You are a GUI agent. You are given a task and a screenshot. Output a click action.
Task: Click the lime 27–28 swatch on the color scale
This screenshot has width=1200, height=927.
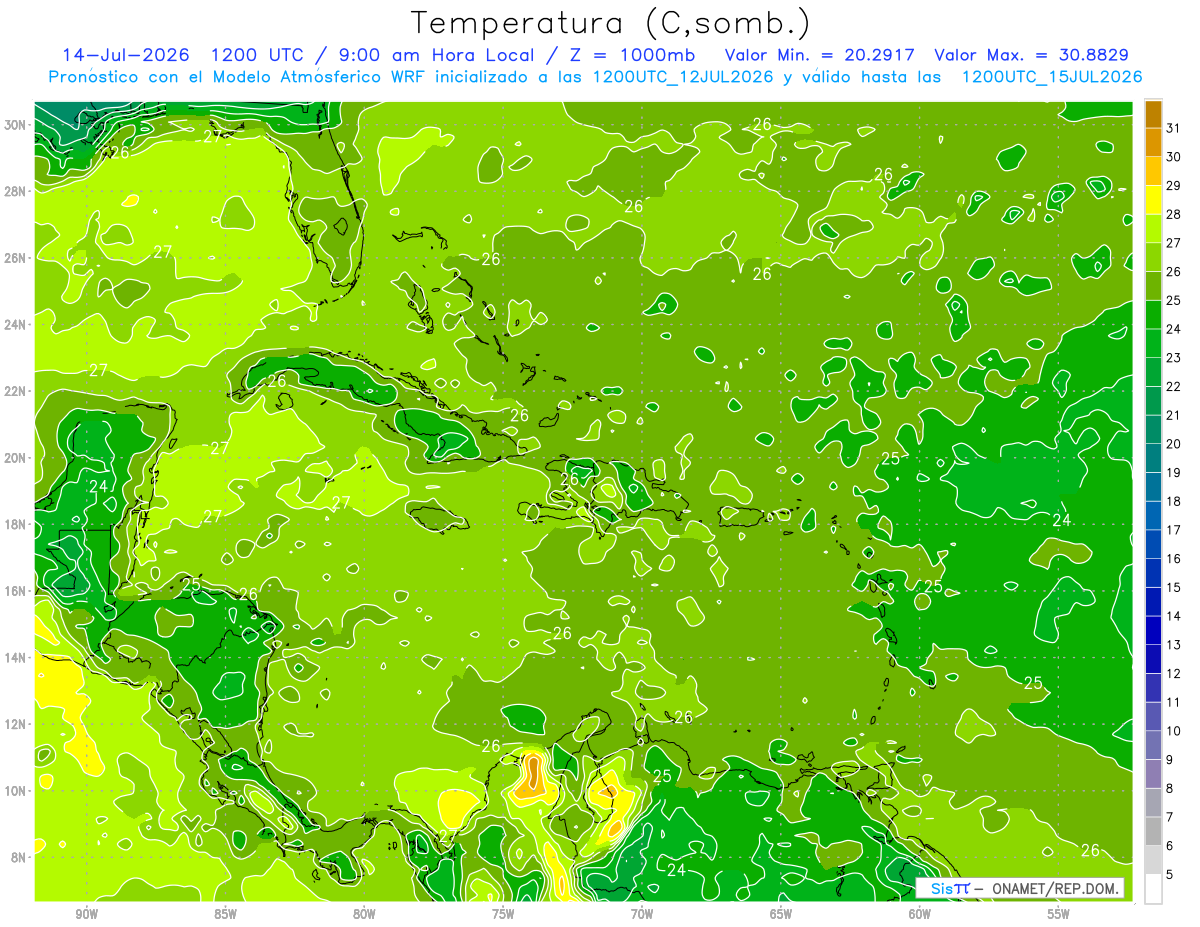click(1153, 229)
